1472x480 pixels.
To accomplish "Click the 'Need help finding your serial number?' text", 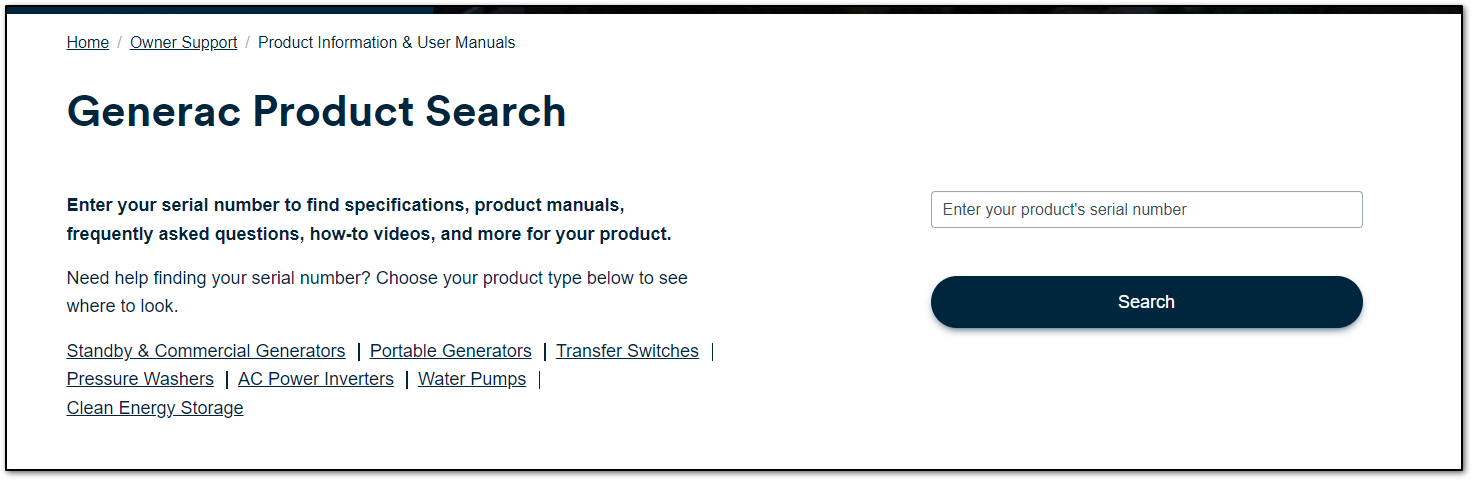I will 218,277.
